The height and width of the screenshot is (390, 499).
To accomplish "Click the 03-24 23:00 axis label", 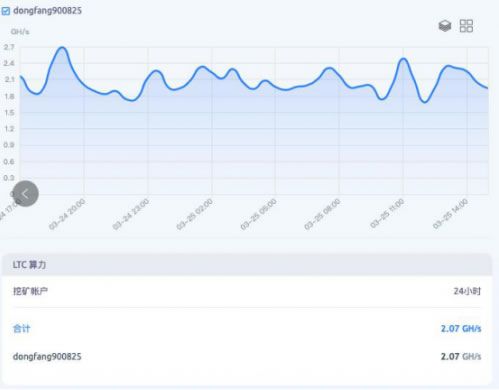I will [131, 214].
